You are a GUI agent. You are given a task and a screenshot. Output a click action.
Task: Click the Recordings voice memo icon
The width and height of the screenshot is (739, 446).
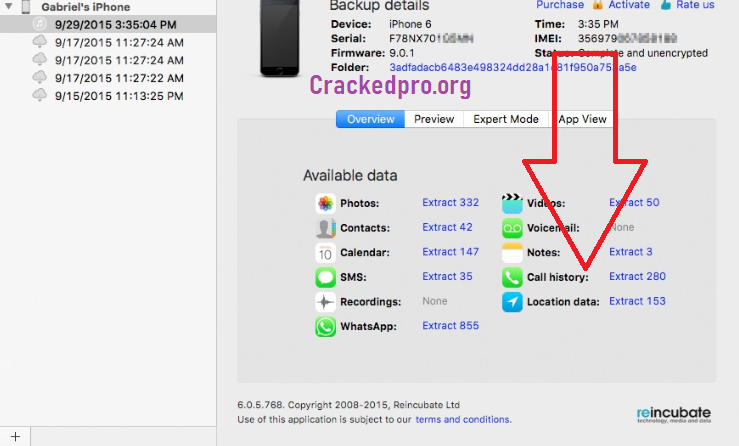pos(325,301)
